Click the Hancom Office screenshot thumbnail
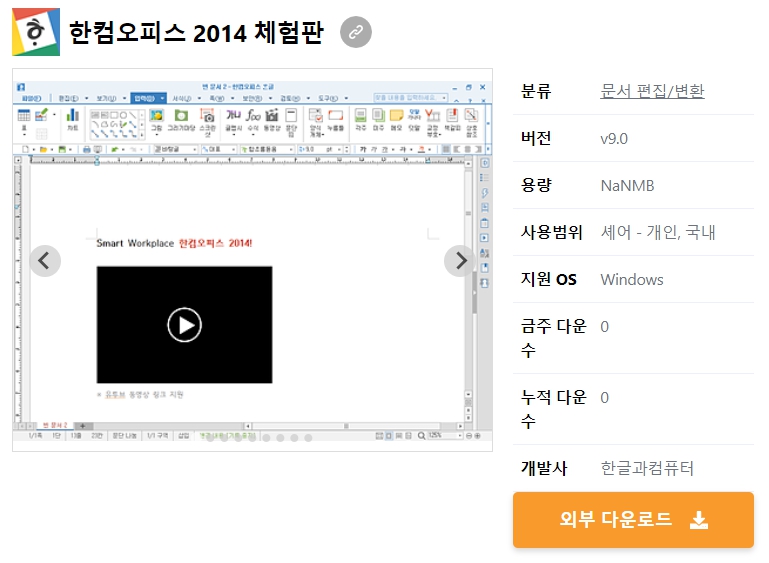769x563 pixels. tap(252, 260)
